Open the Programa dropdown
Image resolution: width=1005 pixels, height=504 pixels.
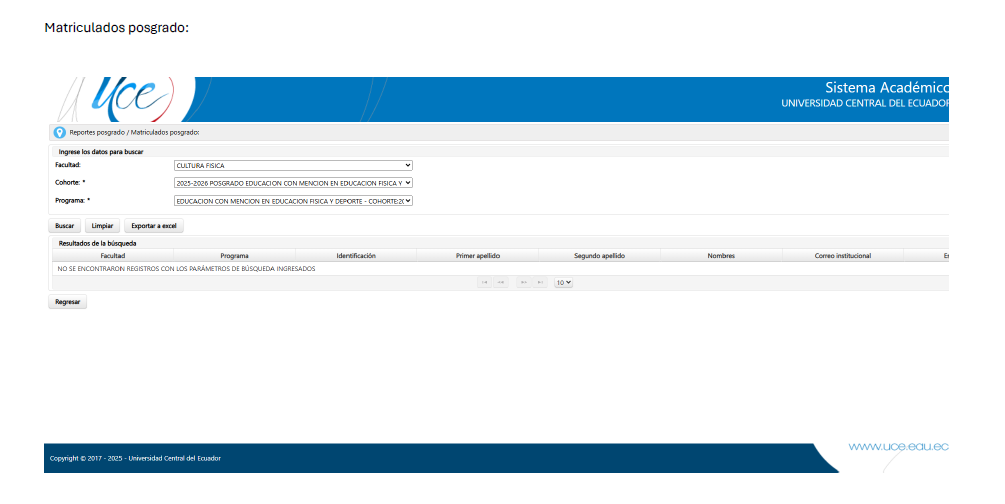(293, 201)
